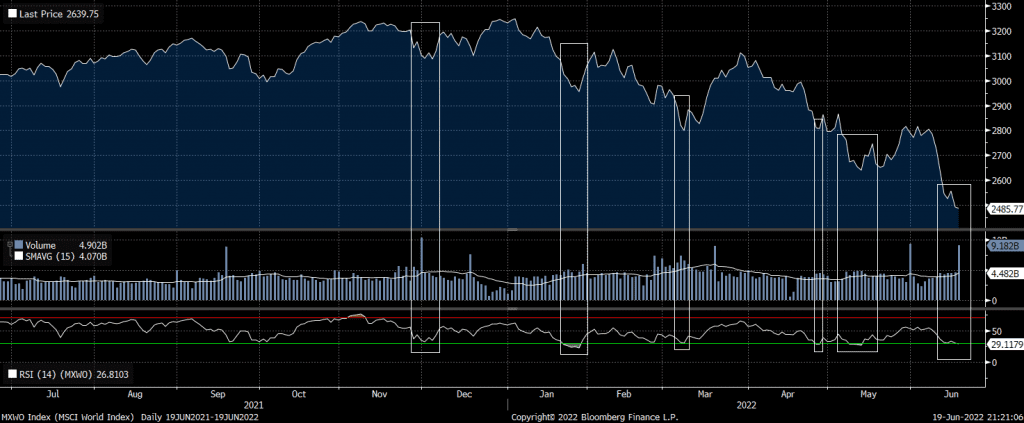Click the SMAVG (15) legend color swatch
This screenshot has width=1024, height=423.
click(x=19, y=257)
